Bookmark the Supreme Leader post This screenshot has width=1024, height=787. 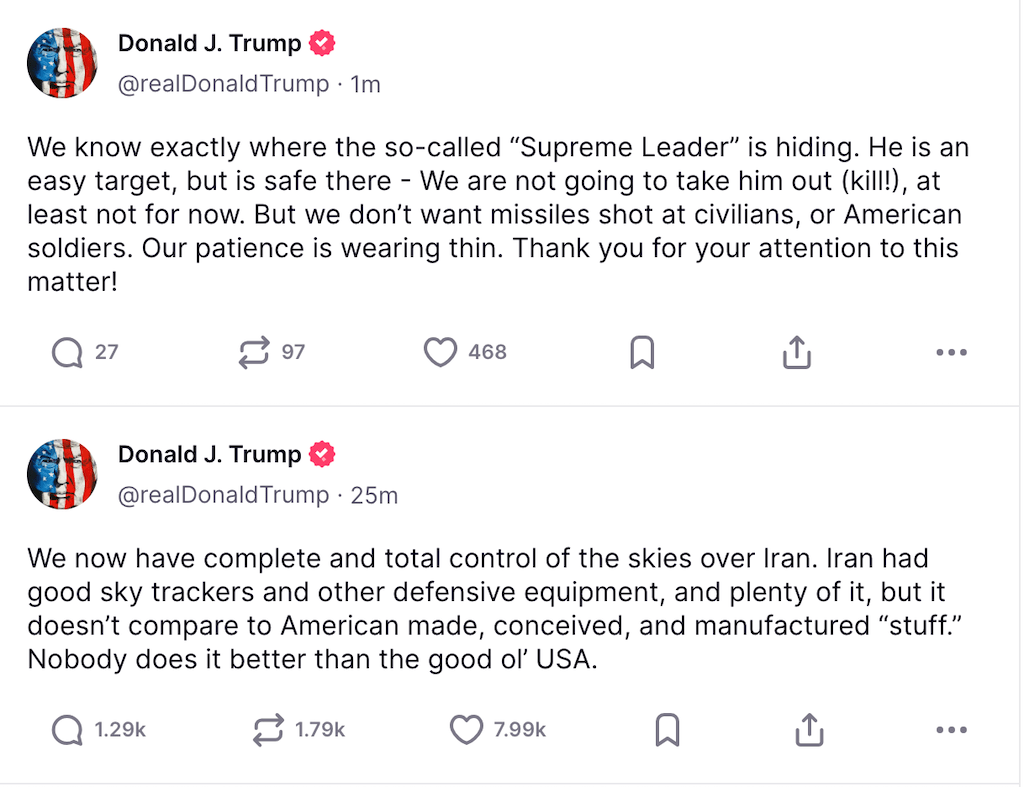(x=642, y=352)
